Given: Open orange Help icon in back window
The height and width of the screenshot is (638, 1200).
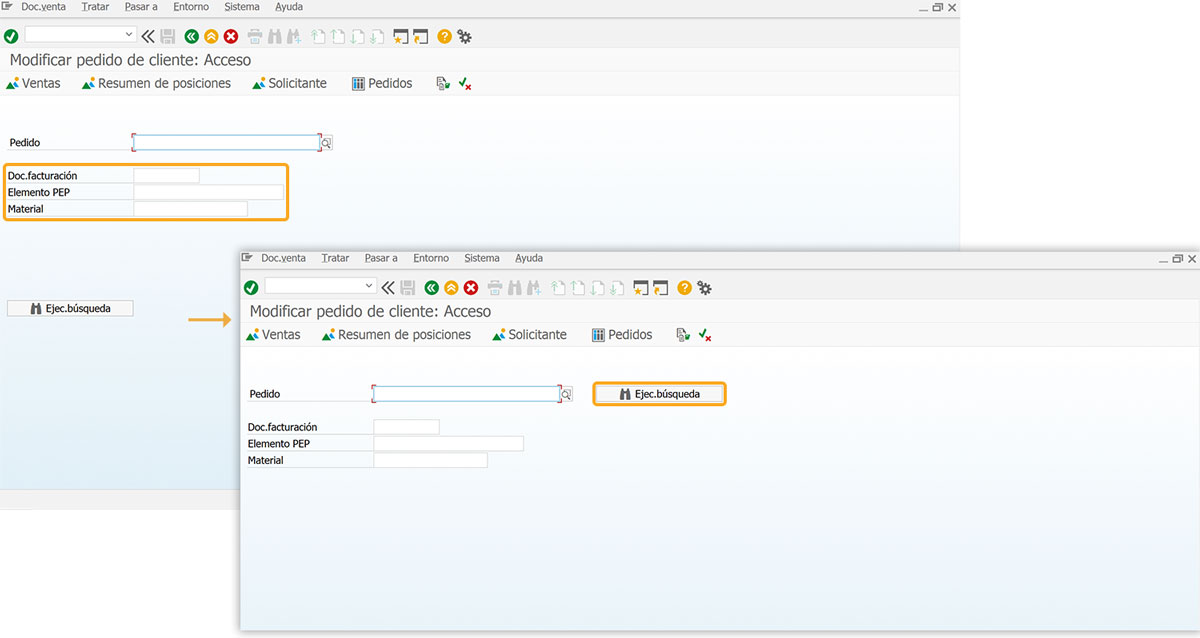Looking at the screenshot, I should pos(444,36).
